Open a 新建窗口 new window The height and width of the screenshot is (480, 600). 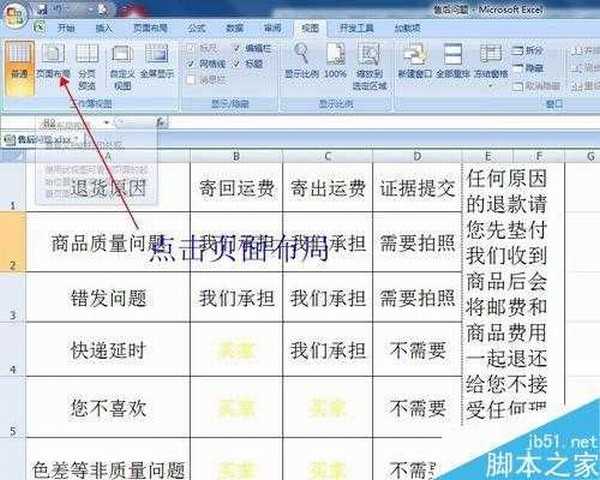pyautogui.click(x=415, y=61)
